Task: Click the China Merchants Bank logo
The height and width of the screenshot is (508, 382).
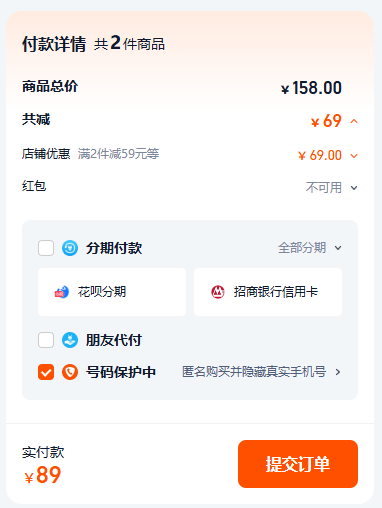Action: (218, 292)
